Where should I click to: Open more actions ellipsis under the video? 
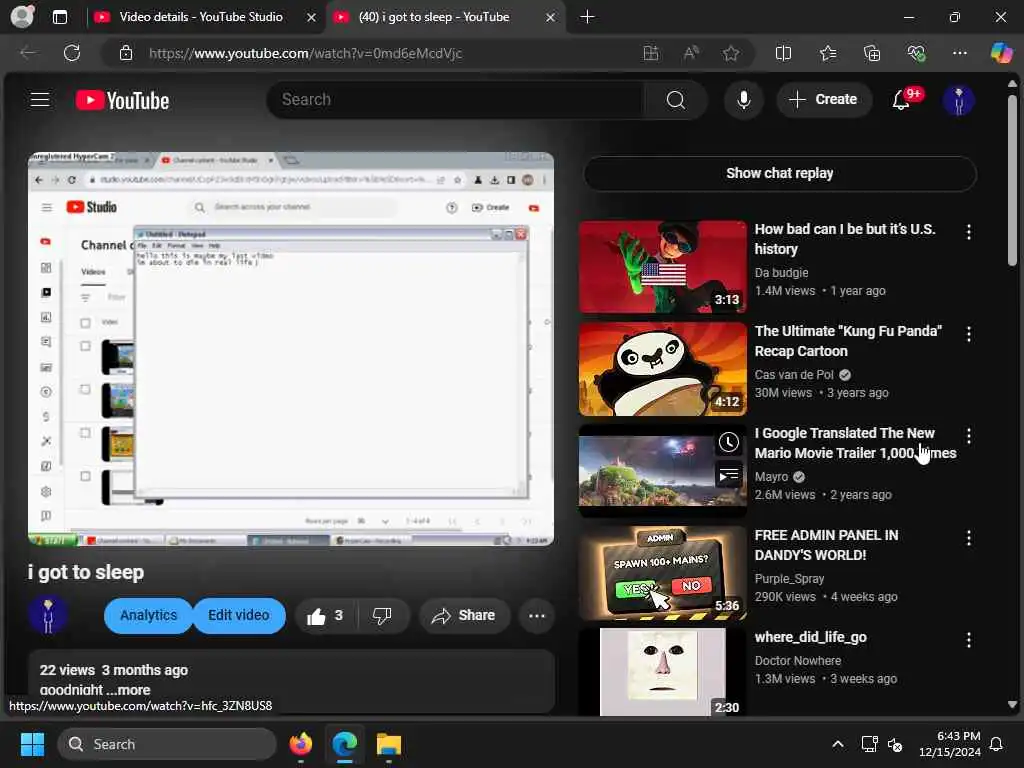click(537, 616)
